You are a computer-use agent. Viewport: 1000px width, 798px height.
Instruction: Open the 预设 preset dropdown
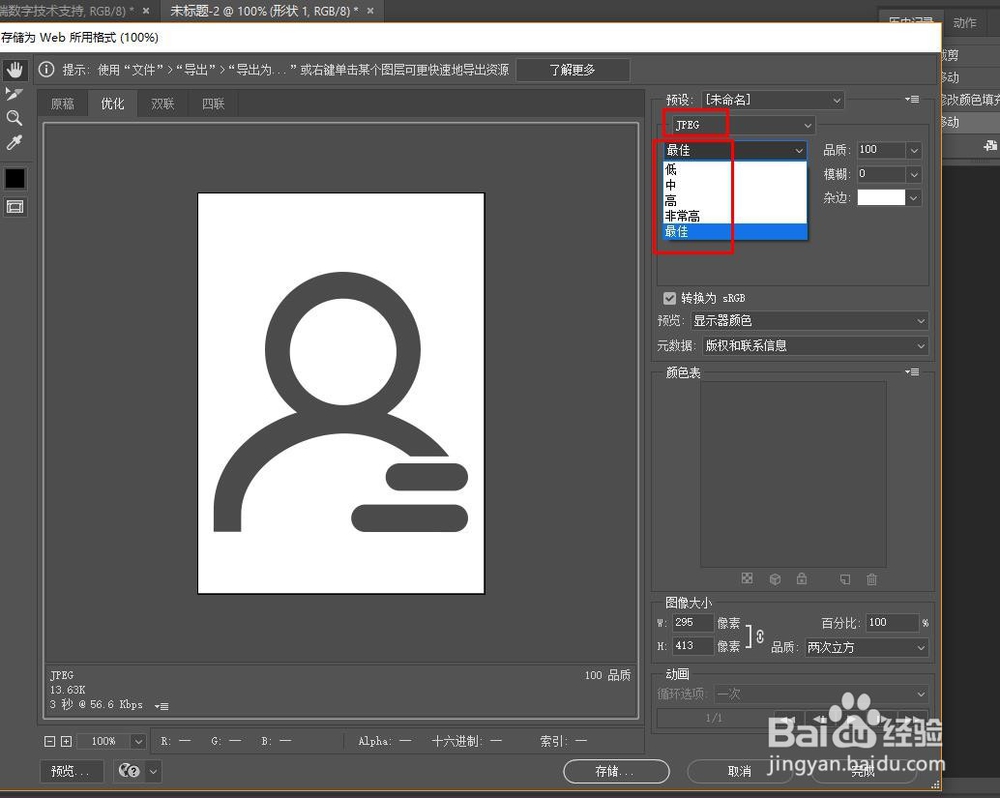(x=772, y=100)
